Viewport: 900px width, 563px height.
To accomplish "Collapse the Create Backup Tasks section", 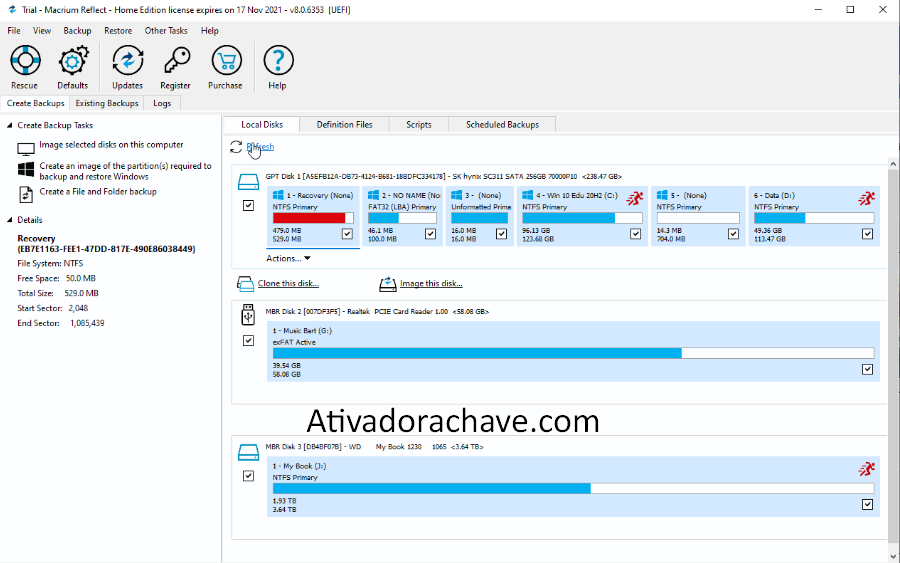I will coord(10,126).
